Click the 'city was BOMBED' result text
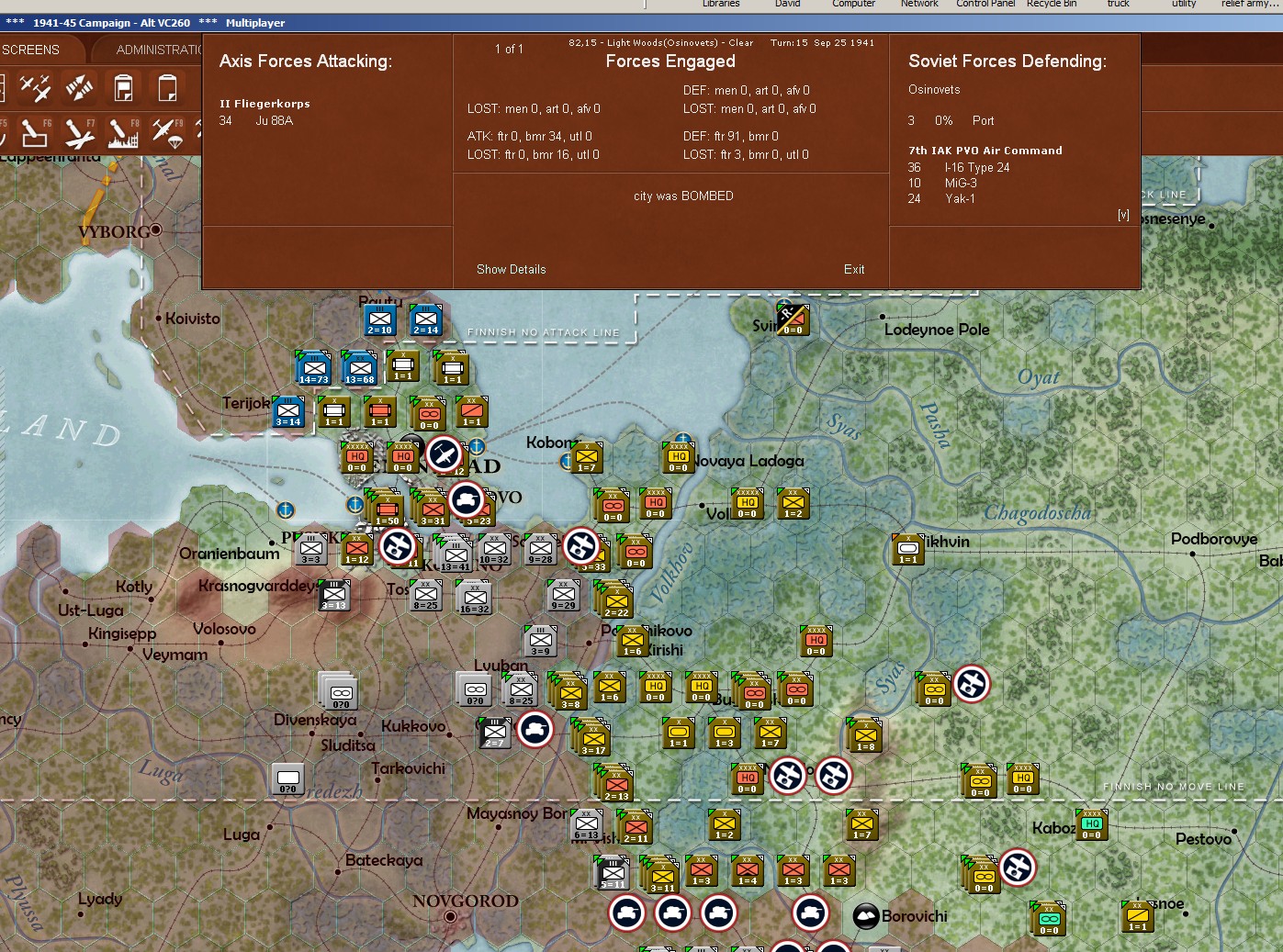Image resolution: width=1283 pixels, height=952 pixels. (x=683, y=196)
